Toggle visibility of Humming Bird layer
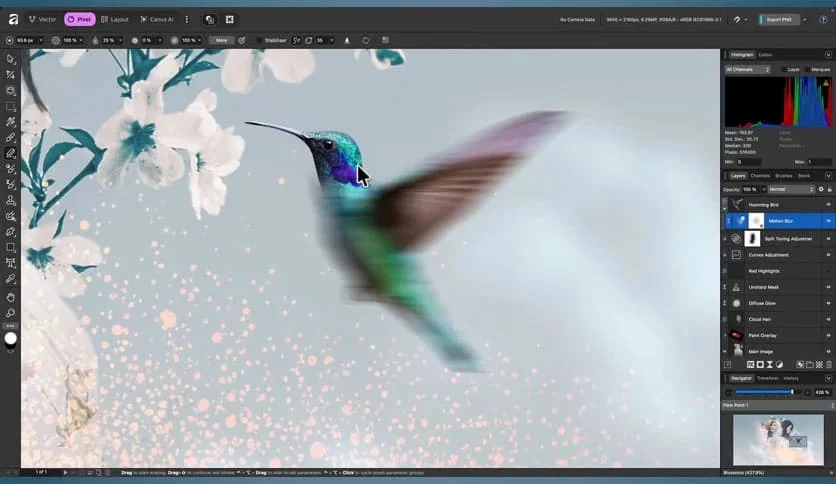 tap(829, 205)
